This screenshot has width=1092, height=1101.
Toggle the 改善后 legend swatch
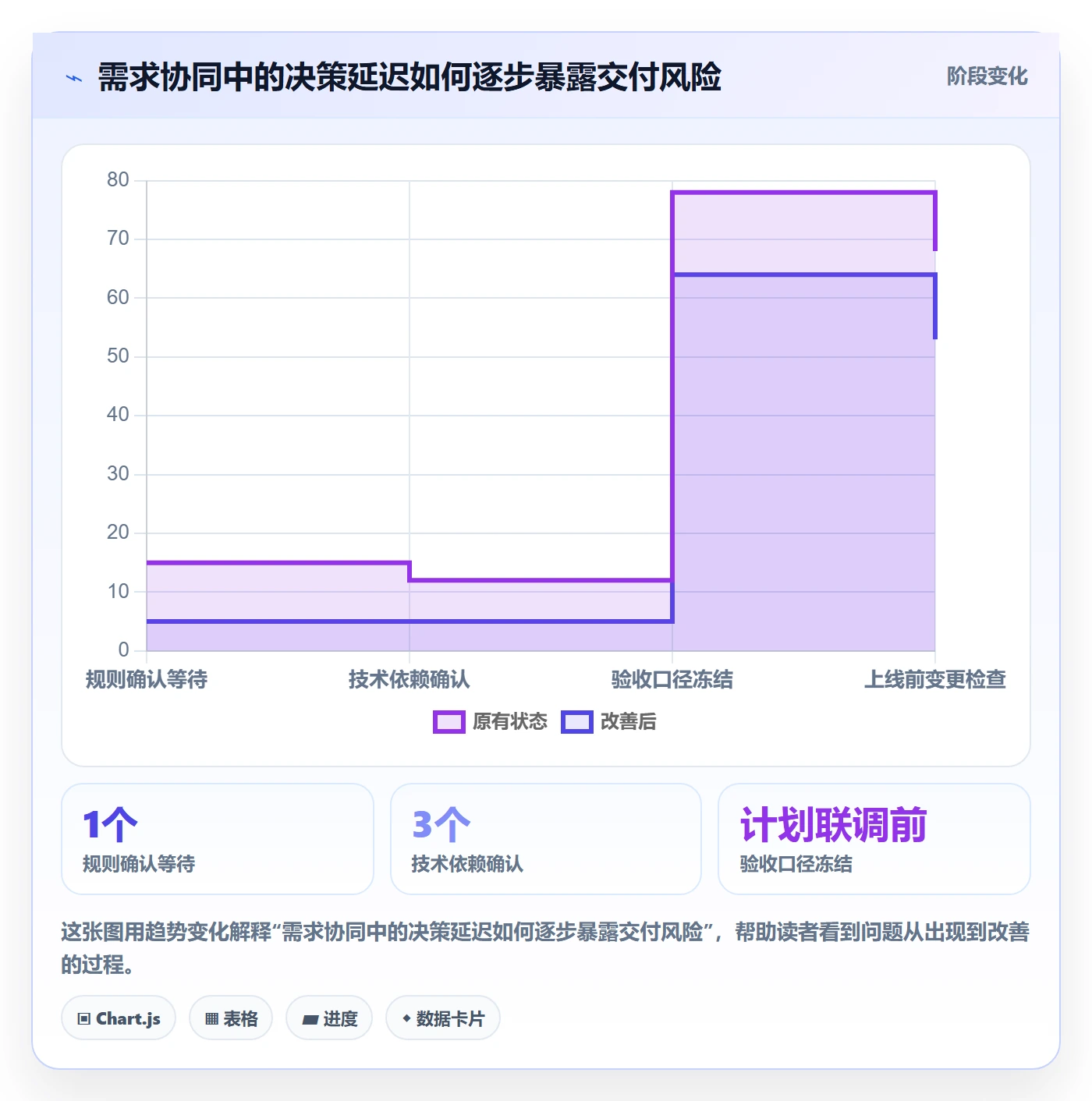(x=577, y=722)
